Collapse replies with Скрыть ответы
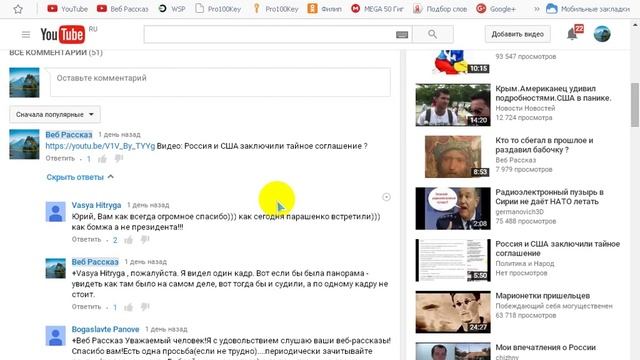The image size is (640, 360). click(x=80, y=177)
